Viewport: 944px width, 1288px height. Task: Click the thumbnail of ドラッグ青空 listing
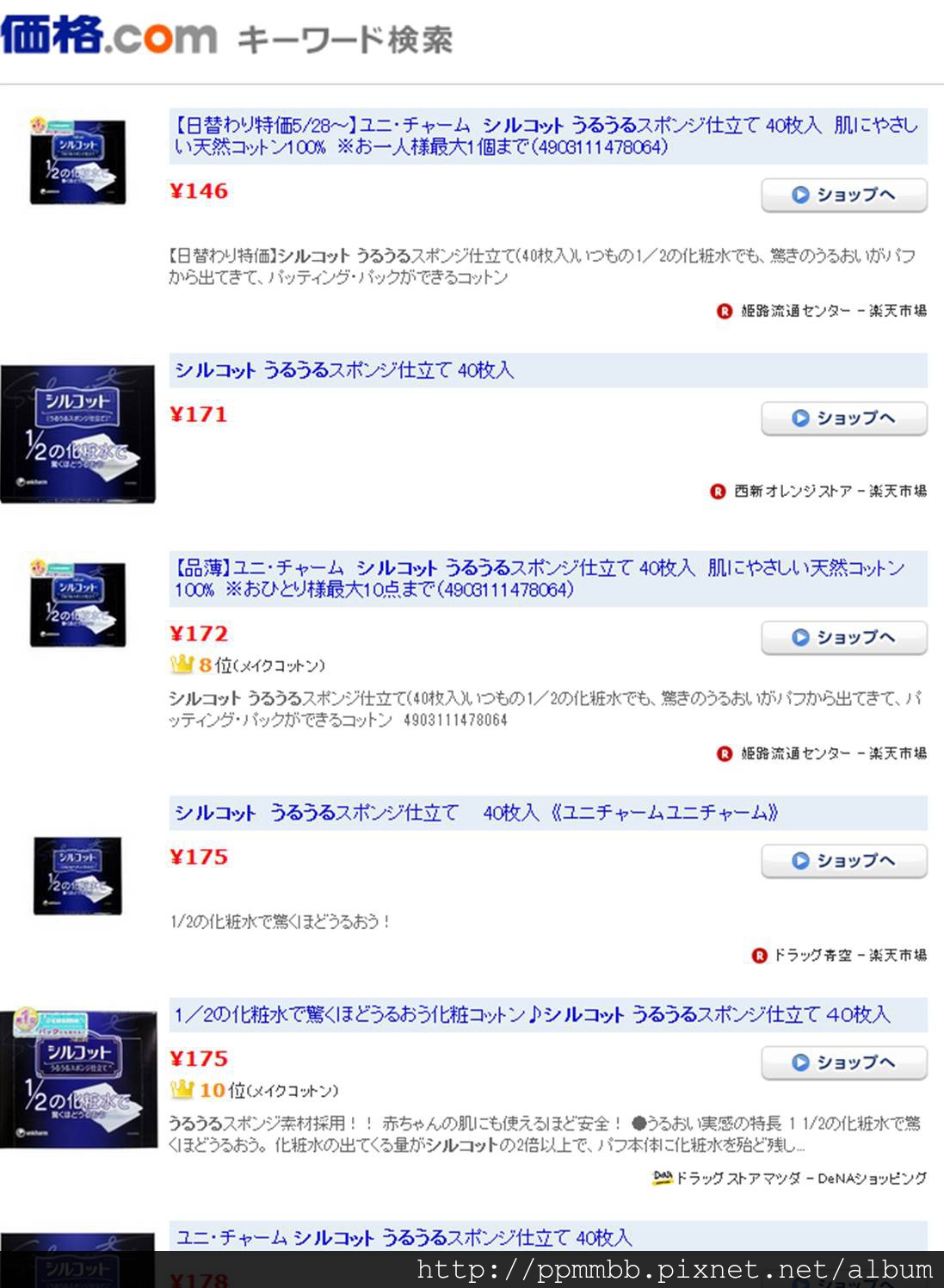pyautogui.click(x=77, y=876)
